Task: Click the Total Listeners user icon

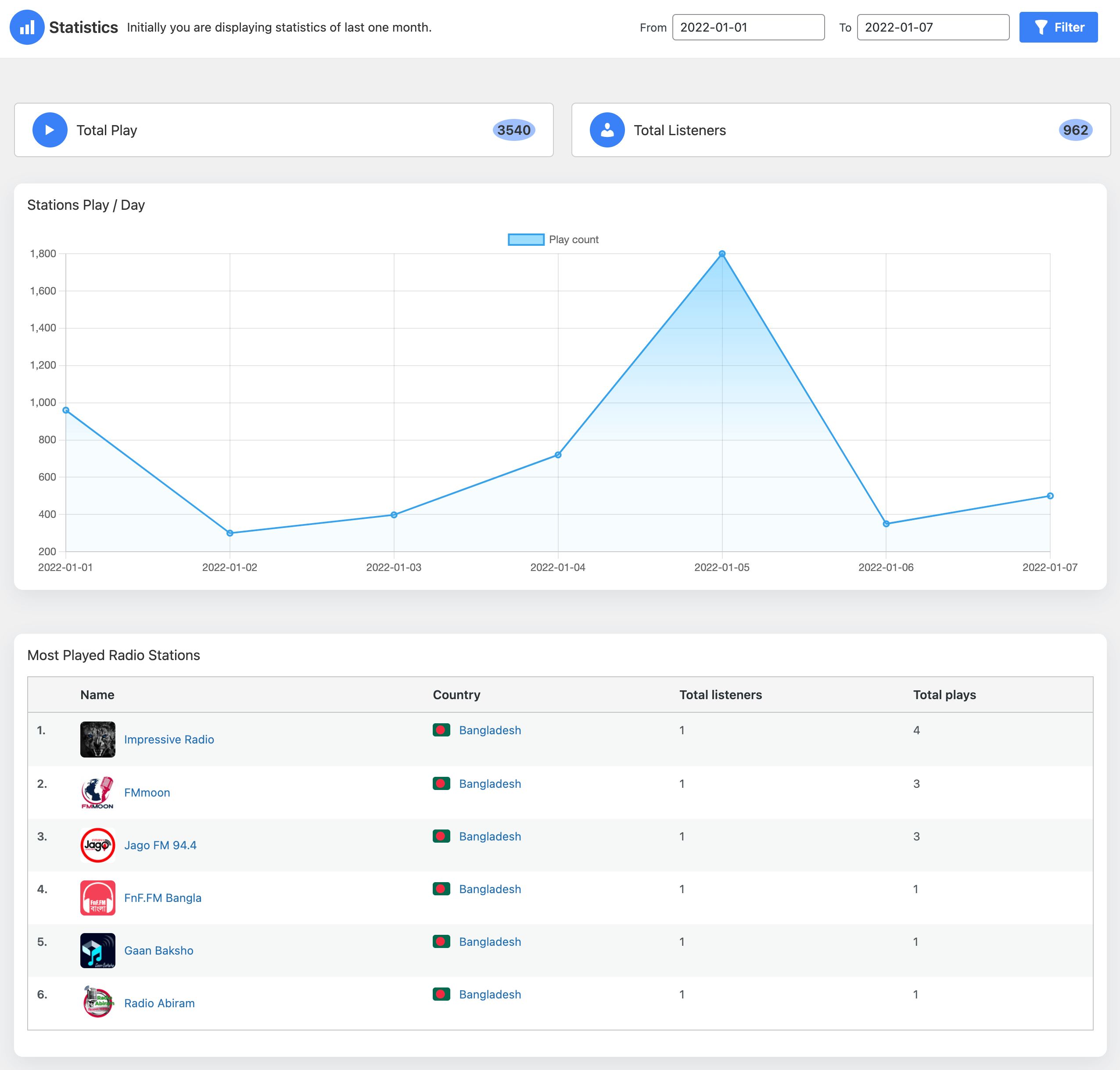Action: 607,130
